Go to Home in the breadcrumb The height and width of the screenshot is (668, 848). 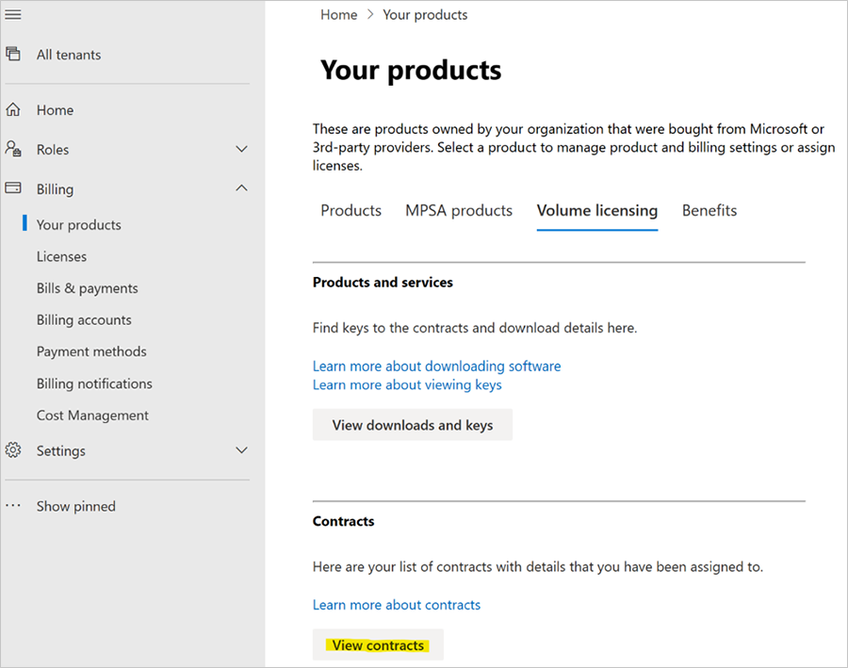tap(338, 15)
